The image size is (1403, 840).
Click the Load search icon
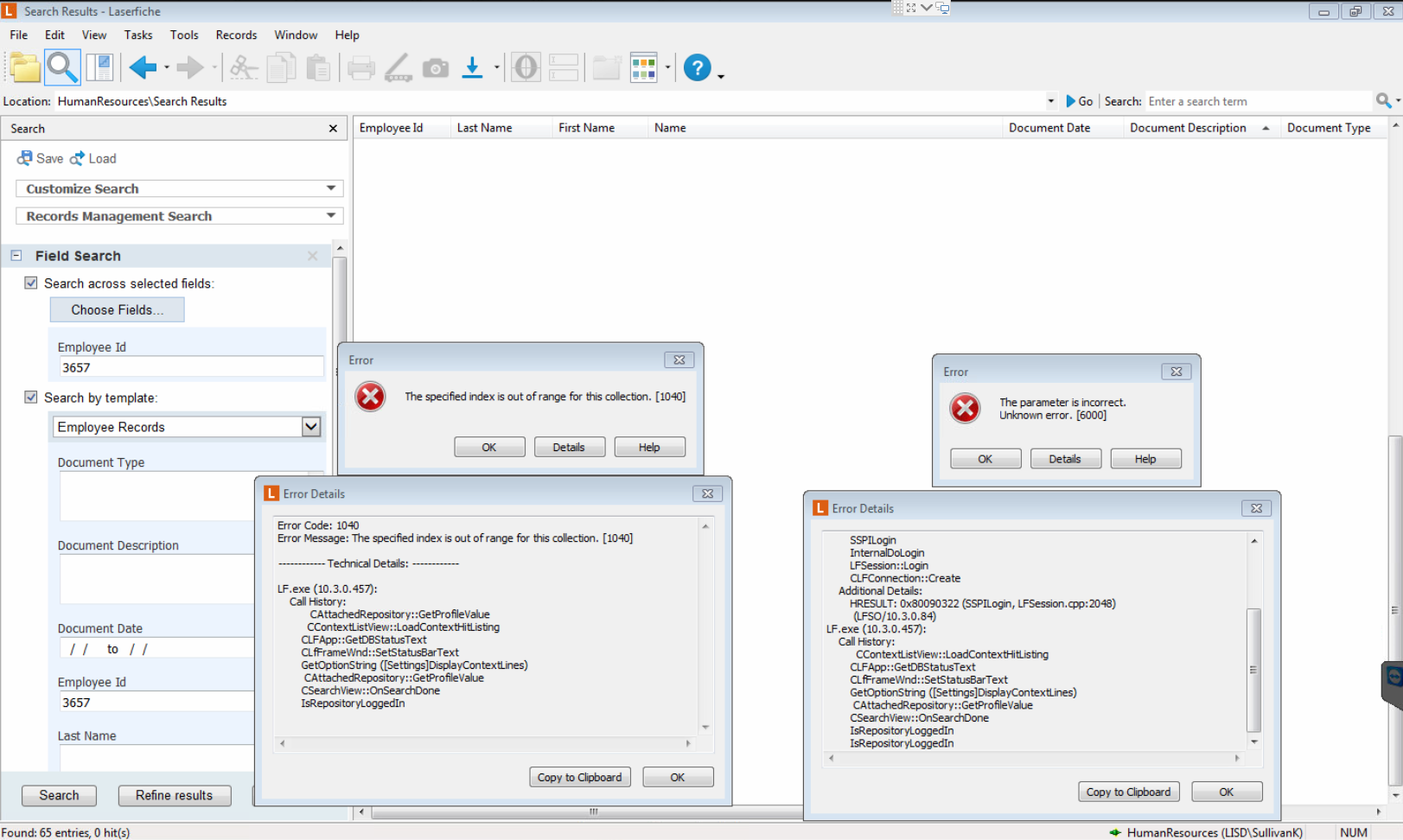point(92,158)
